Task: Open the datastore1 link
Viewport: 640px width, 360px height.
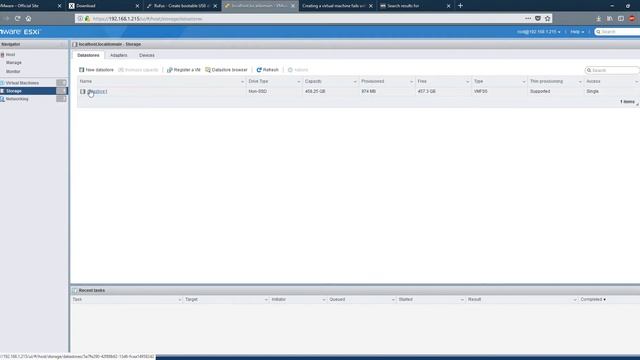Action: pyautogui.click(x=98, y=91)
